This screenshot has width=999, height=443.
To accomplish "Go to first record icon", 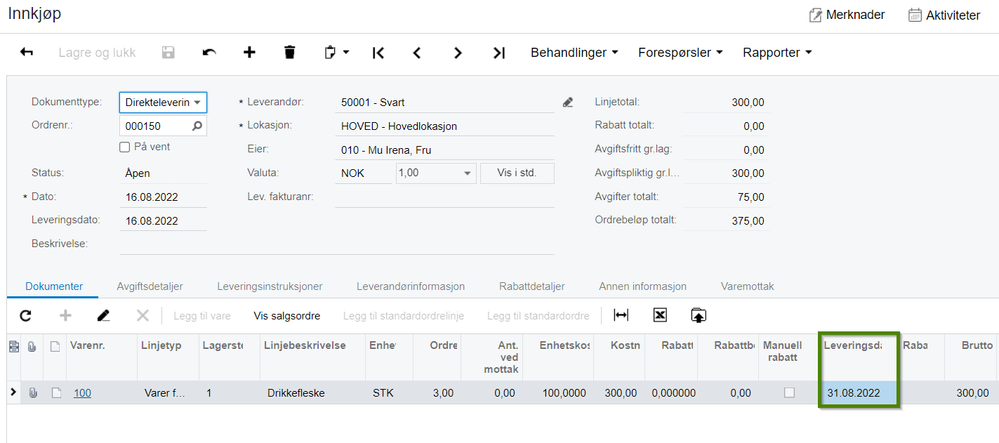I will tap(378, 53).
